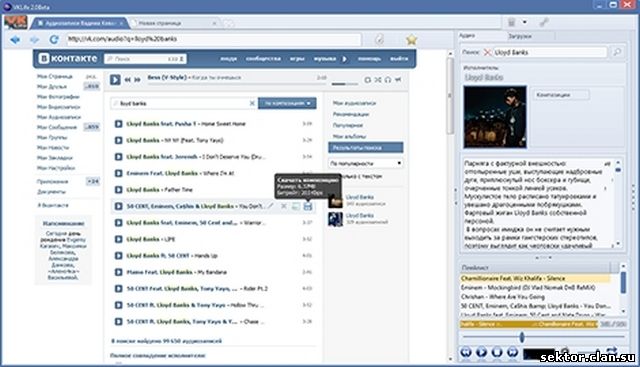Viewport: 640px width, 367px height.
Task: Open 'Мои Сообщения' in left menu
Action: 57,127
